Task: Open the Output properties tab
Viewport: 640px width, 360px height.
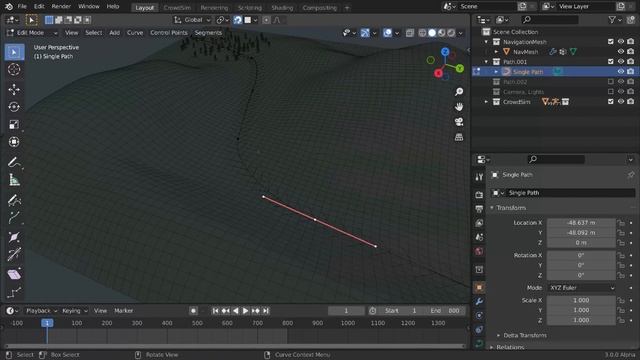Action: click(479, 209)
